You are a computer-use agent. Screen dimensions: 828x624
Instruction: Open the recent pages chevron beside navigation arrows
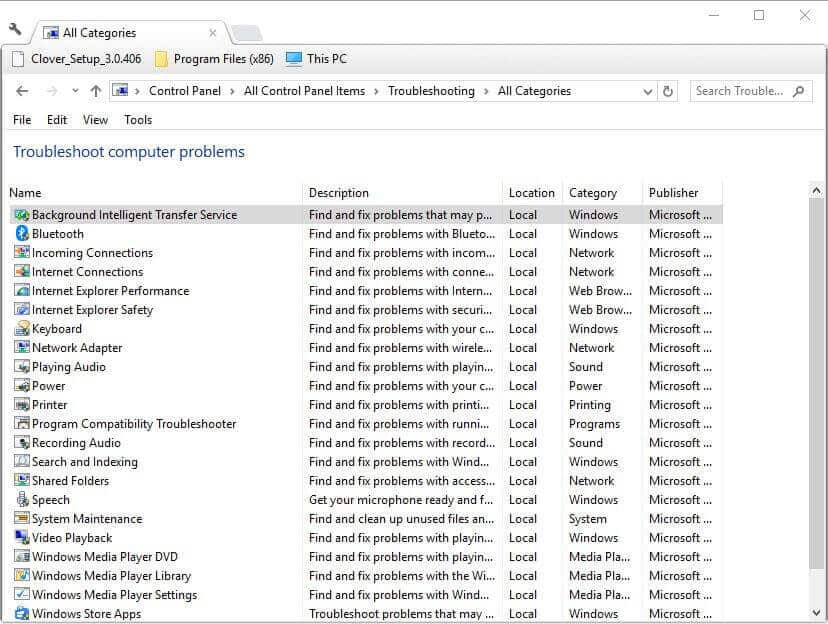pyautogui.click(x=74, y=91)
